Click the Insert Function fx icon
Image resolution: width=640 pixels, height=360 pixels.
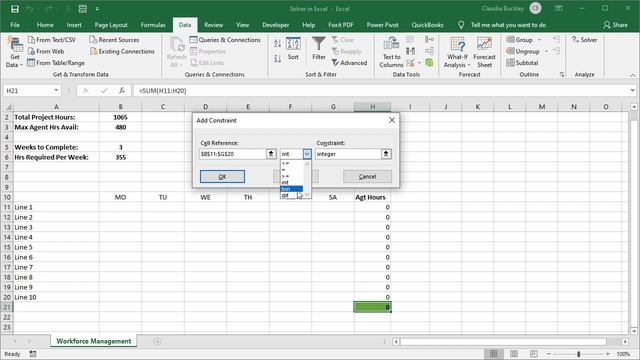tap(122, 91)
